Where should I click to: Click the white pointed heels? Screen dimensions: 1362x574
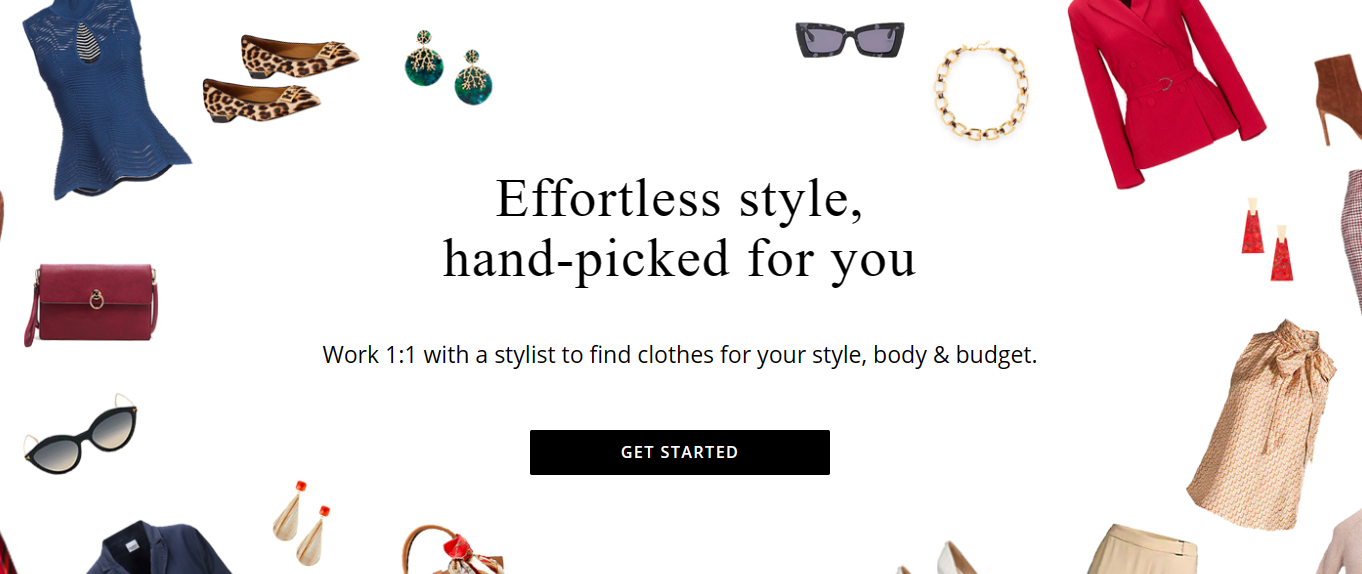tap(938, 558)
